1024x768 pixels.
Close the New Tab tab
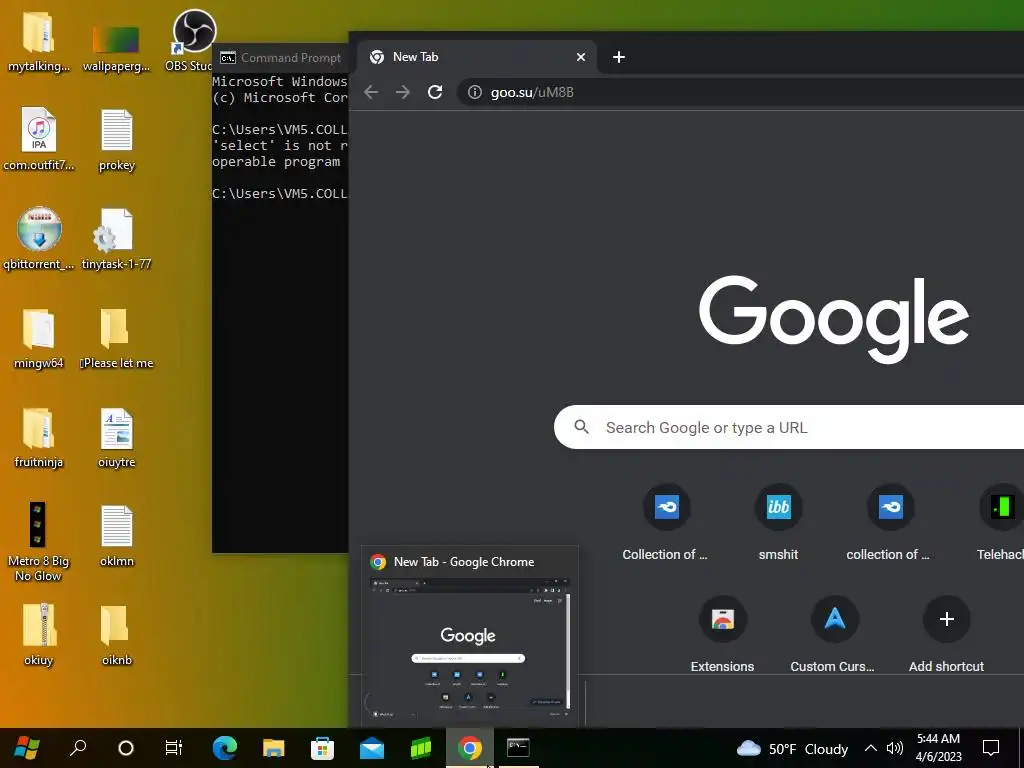[581, 57]
